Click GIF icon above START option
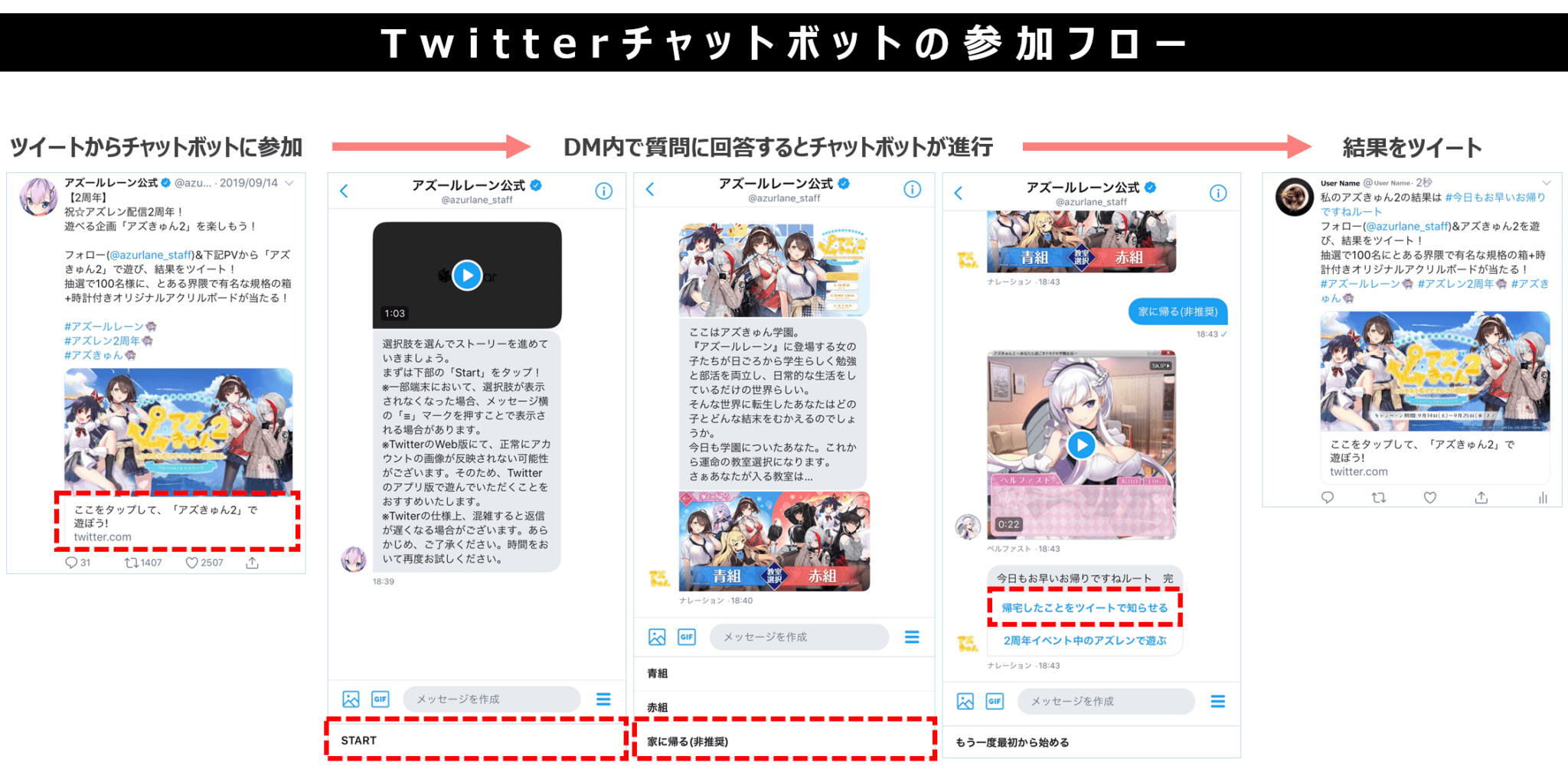Screen dimensions: 1568x779 (381, 699)
